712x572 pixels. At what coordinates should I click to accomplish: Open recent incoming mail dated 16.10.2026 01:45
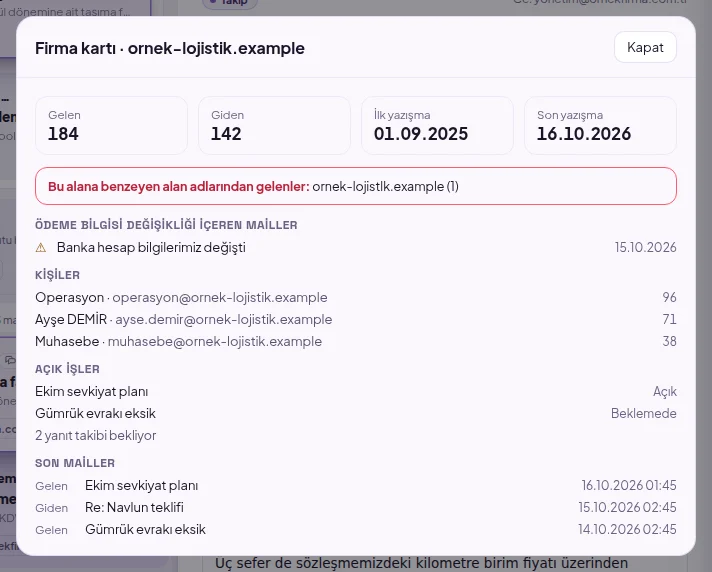point(356,485)
